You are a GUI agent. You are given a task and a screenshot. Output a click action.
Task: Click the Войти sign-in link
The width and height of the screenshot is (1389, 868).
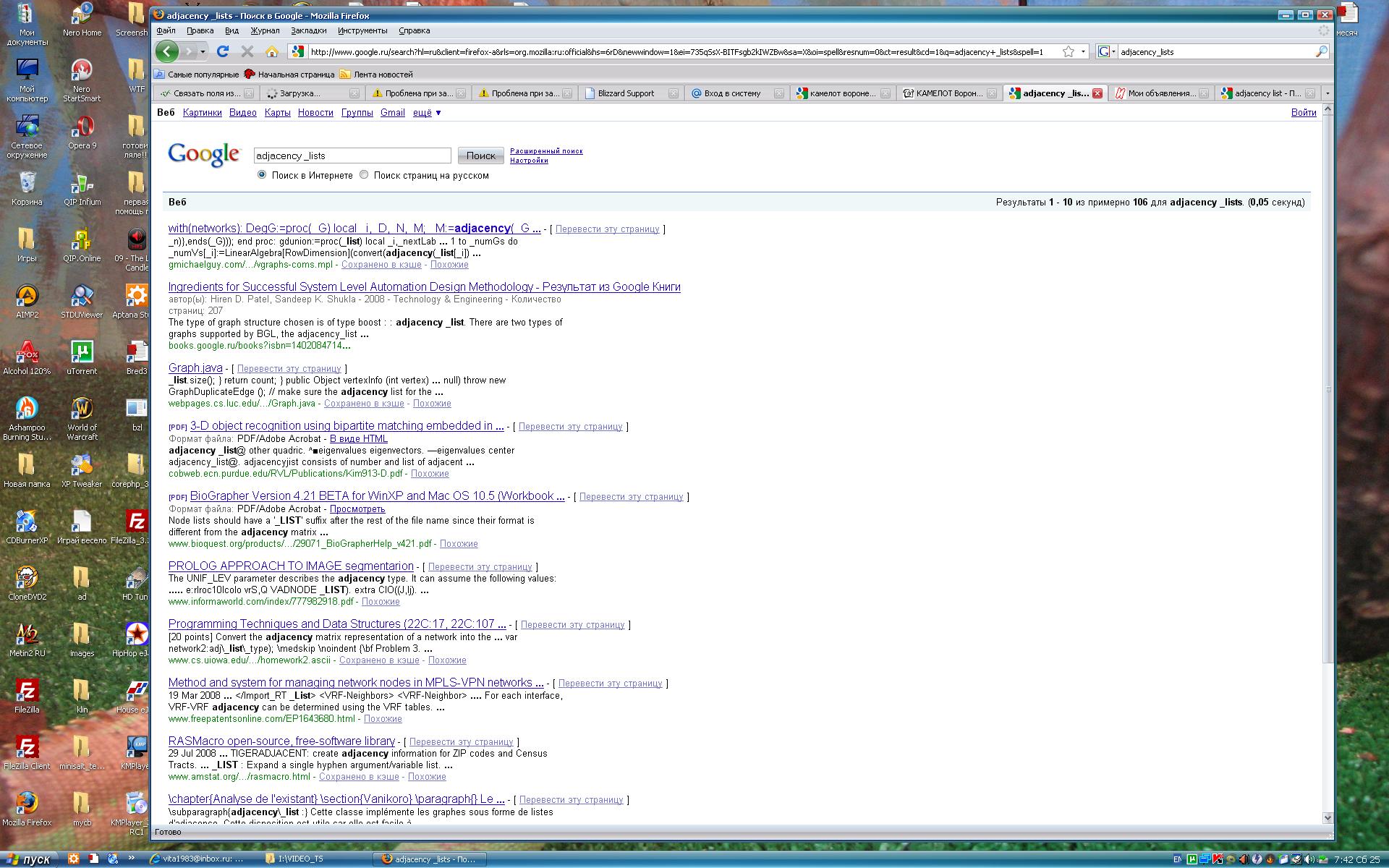1304,113
